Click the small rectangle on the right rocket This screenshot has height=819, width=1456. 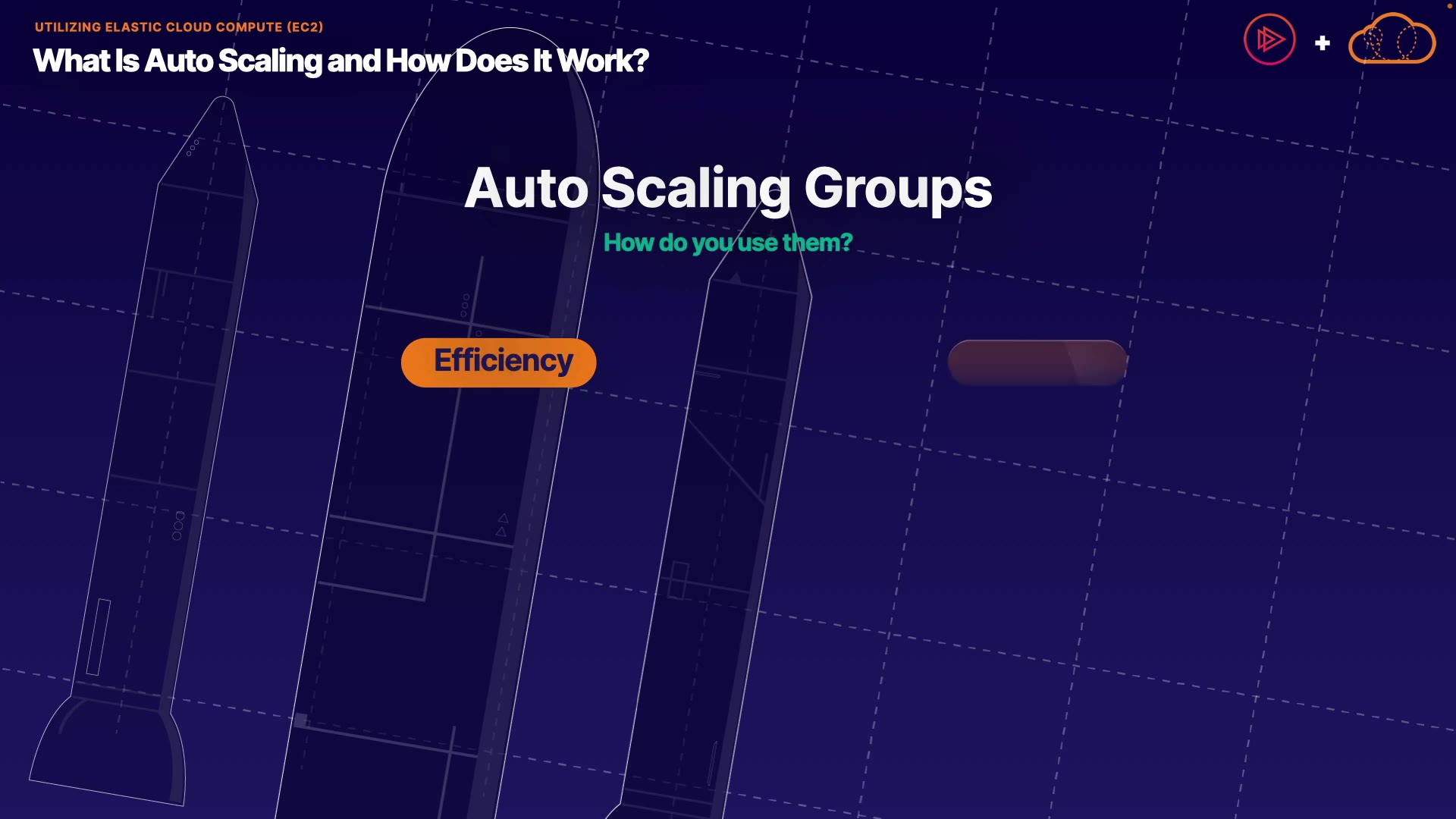pos(679,580)
